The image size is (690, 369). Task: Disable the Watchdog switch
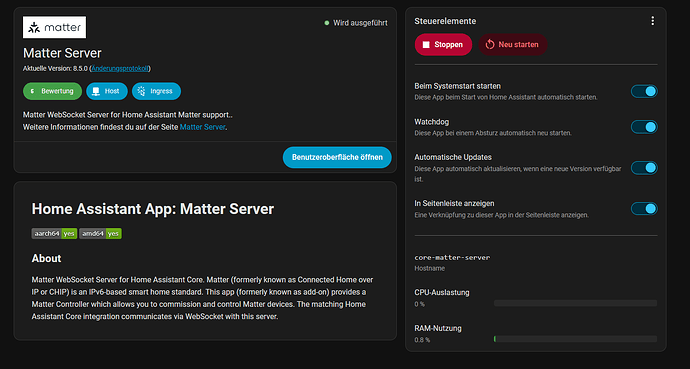tap(644, 127)
